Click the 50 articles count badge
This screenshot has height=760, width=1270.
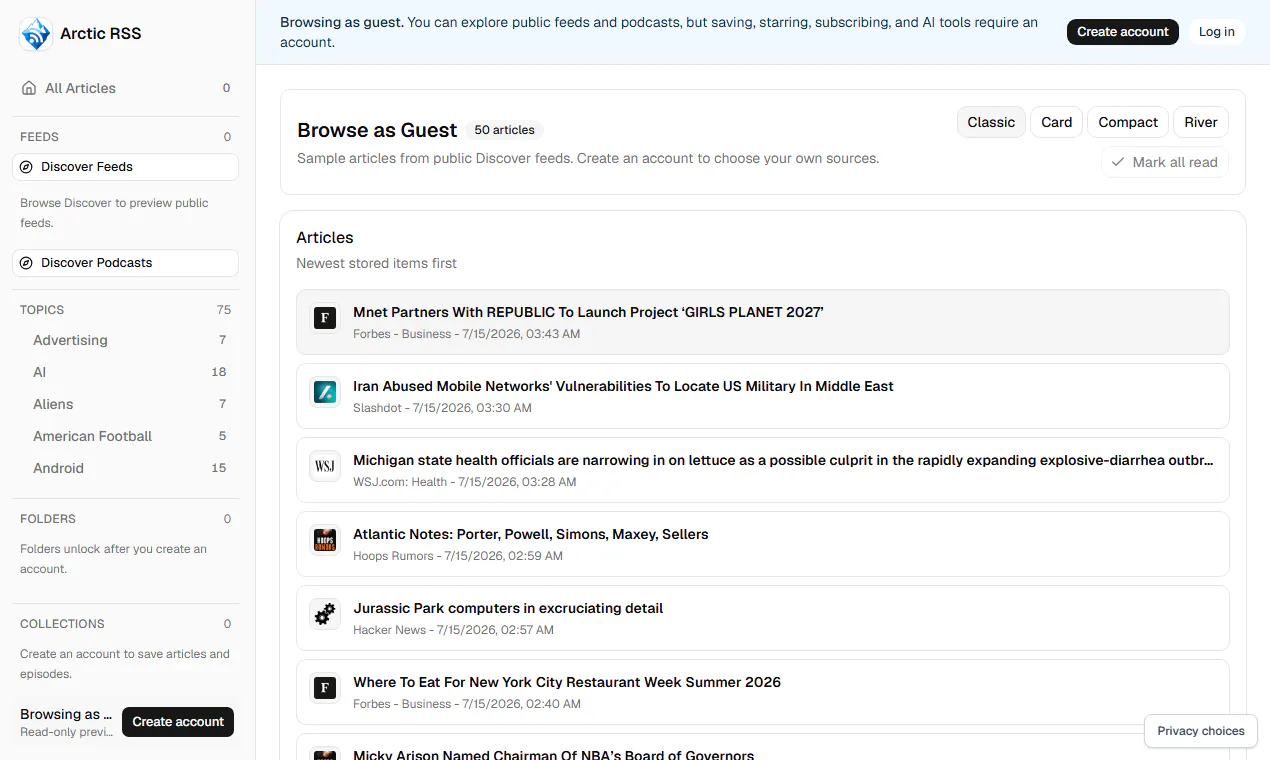[x=504, y=130]
